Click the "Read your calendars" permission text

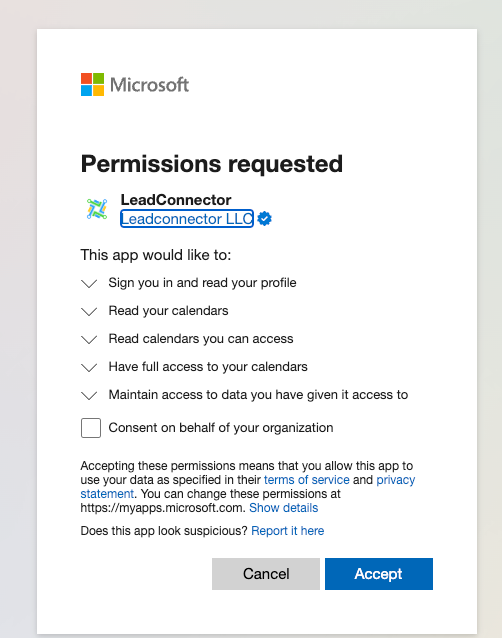(168, 311)
